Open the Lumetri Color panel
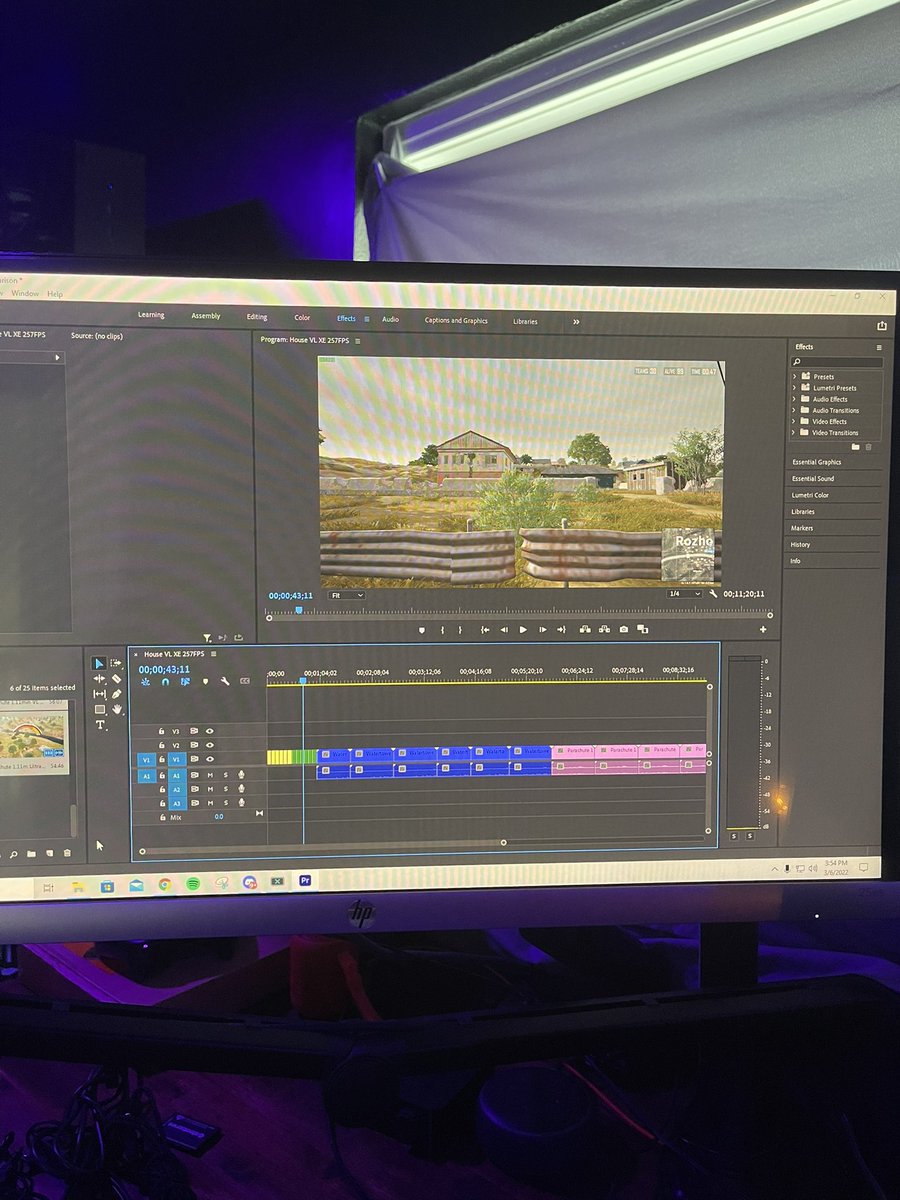Screen dimensions: 900x1200 click(x=810, y=495)
